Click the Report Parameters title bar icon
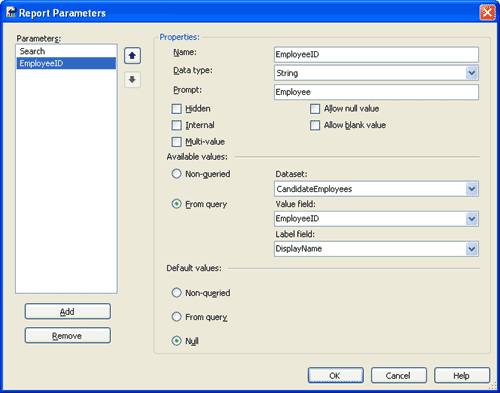Viewport: 500px width, 393px height. (11, 13)
